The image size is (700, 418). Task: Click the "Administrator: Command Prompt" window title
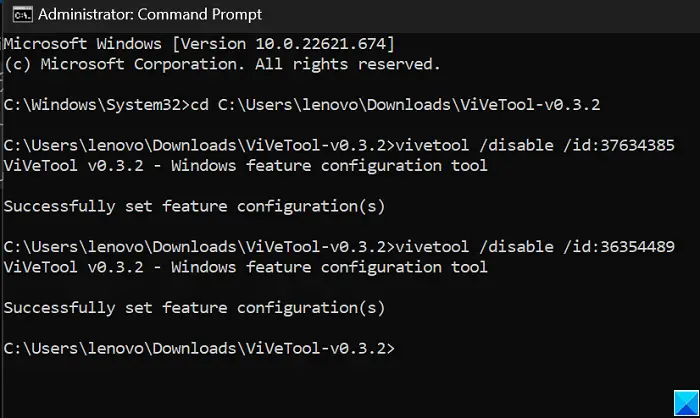pyautogui.click(x=150, y=15)
